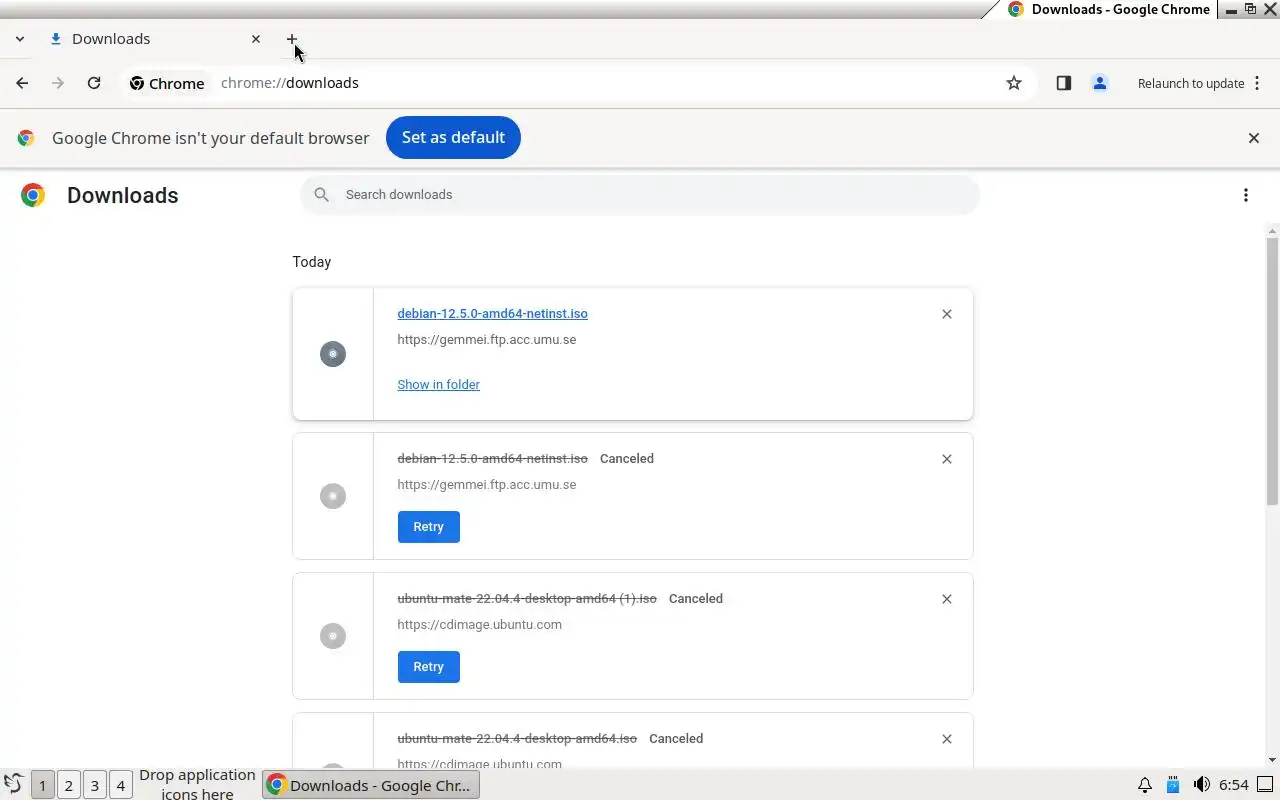Open notifications bell in tray

pyautogui.click(x=1145, y=785)
